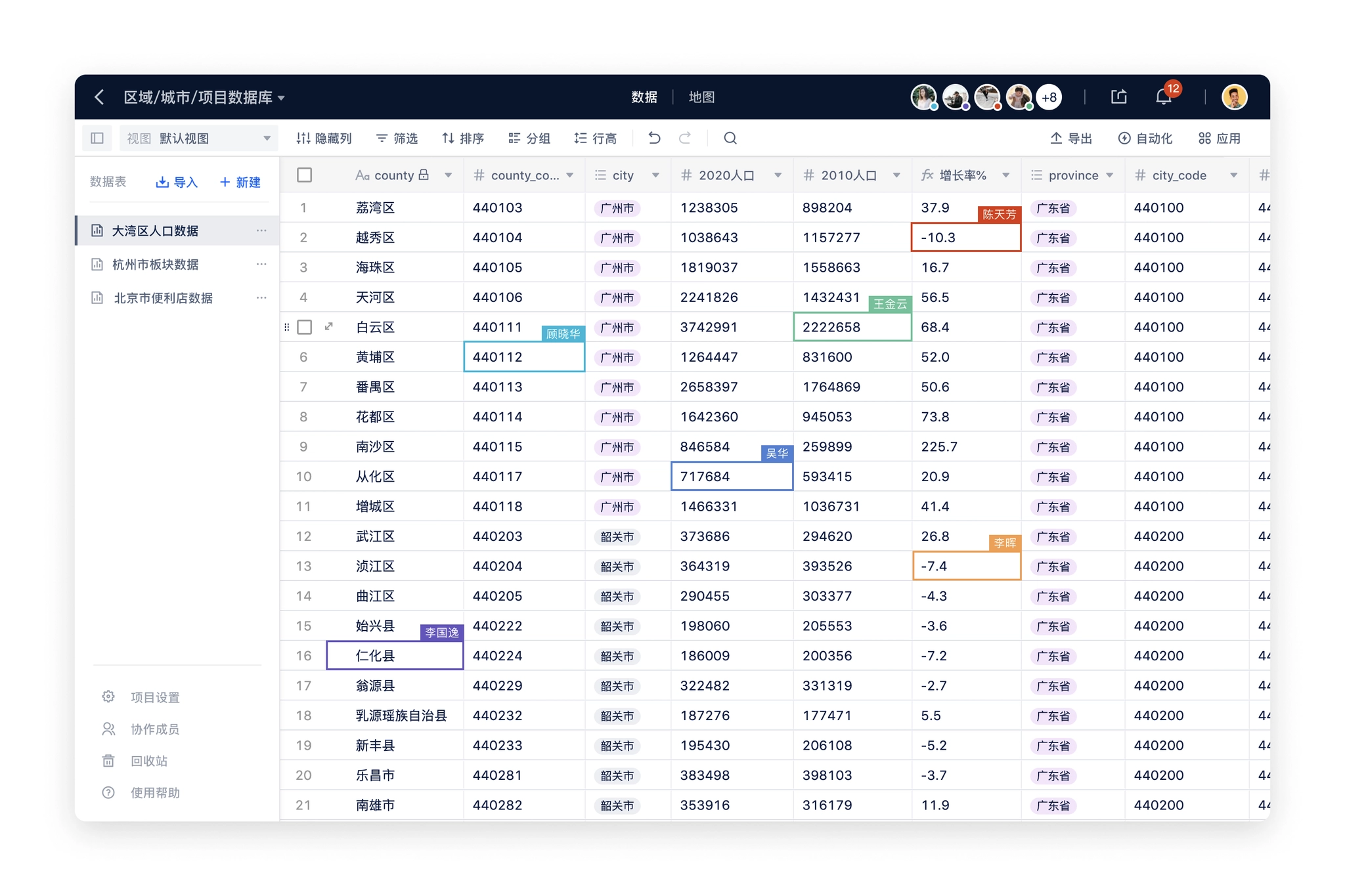Click the undo arrow icon

(x=654, y=138)
